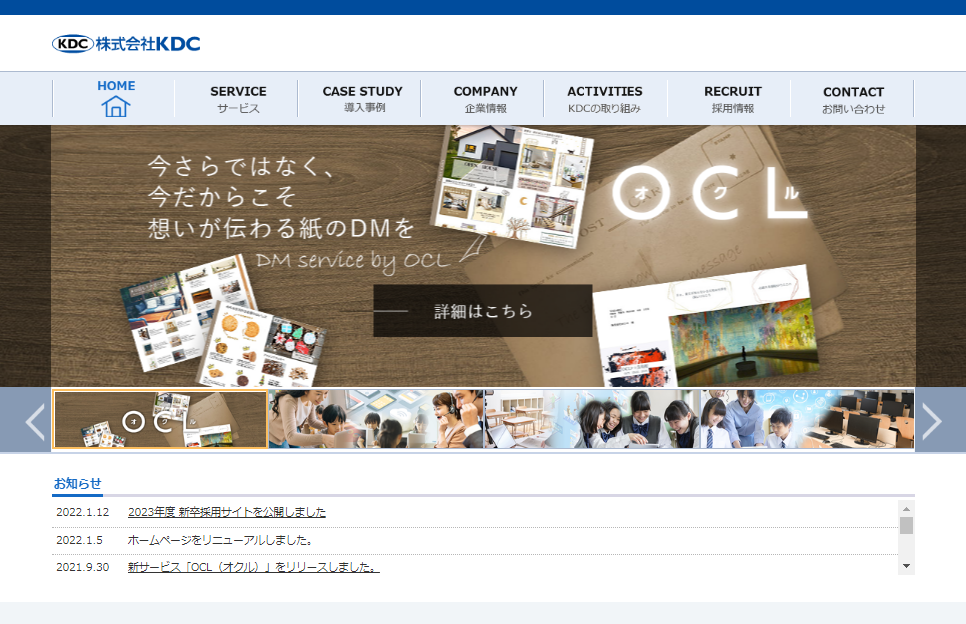
Task: Go to CASE STUDY 導入事例
Action: point(362,99)
